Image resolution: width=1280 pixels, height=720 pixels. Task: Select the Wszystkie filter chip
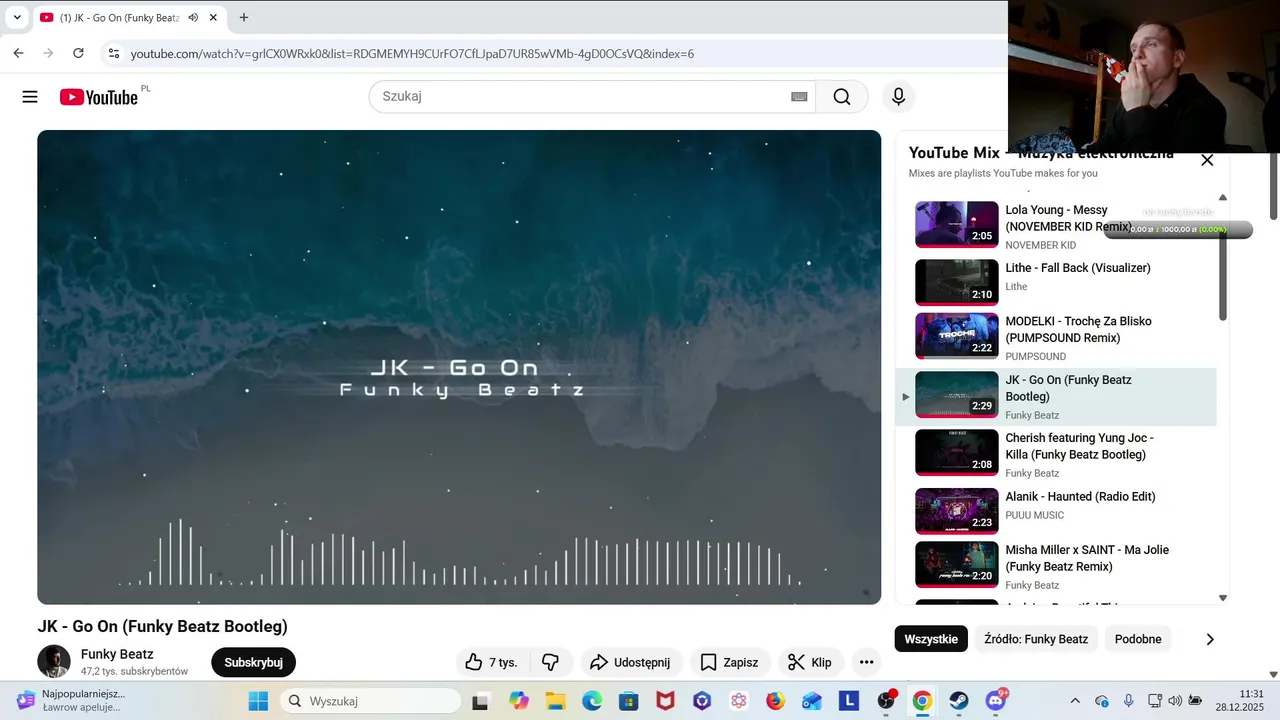point(931,639)
